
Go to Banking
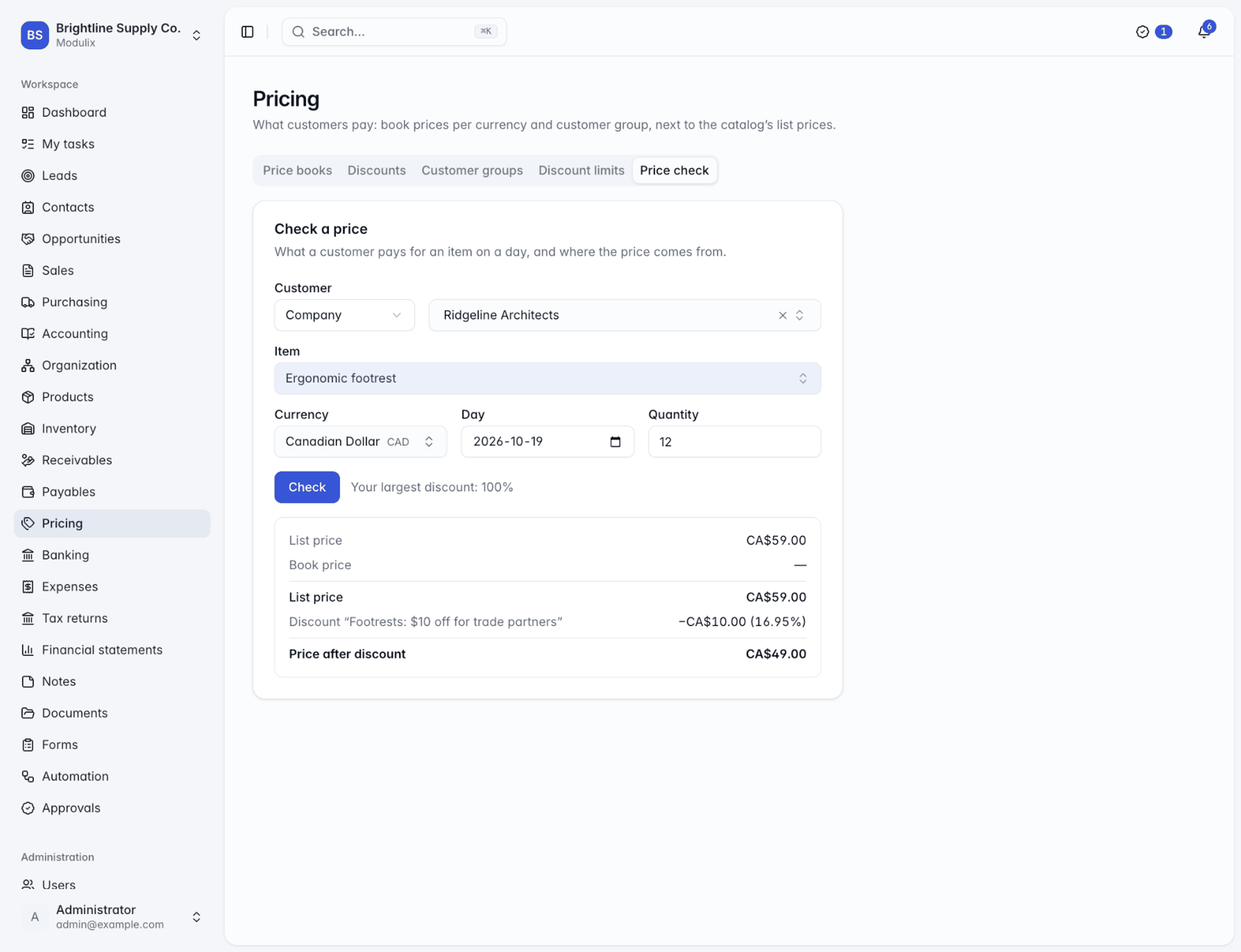[x=112, y=555]
